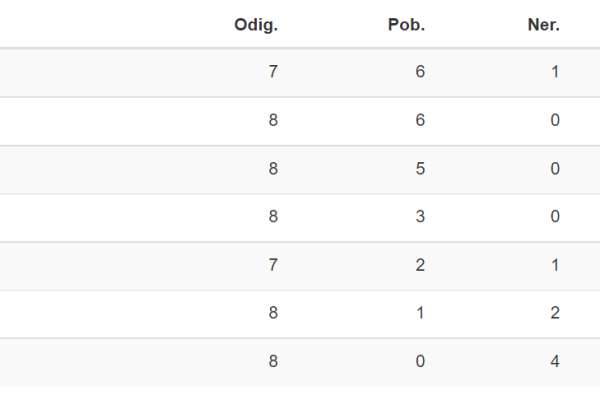Viewport: 600px width, 400px height.
Task: Select the Pob. cell showing 0
Action: [x=420, y=361]
